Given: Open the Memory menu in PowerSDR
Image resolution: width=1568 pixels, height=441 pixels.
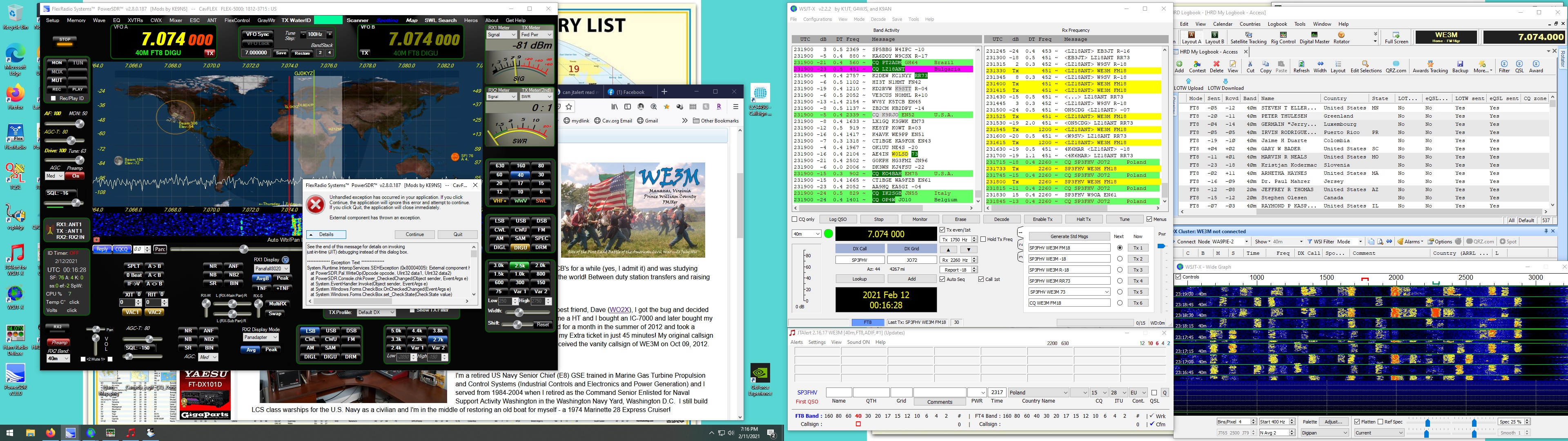Looking at the screenshot, I should (x=76, y=20).
